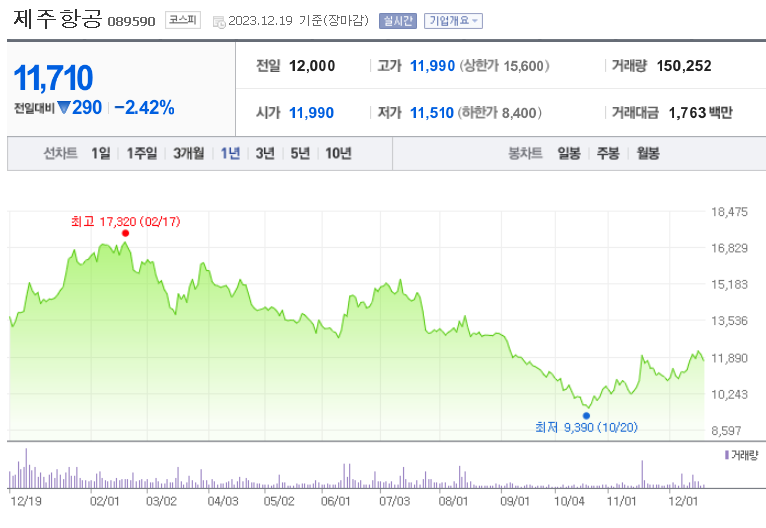This screenshot has height=528, width=766.
Task: Click the 02/01 date axis label
Action: [105, 501]
